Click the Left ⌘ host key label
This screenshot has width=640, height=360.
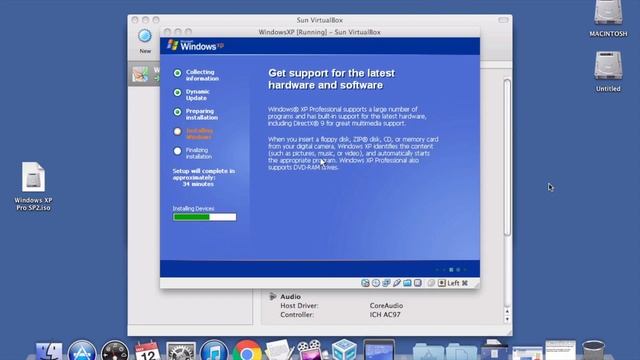point(458,283)
